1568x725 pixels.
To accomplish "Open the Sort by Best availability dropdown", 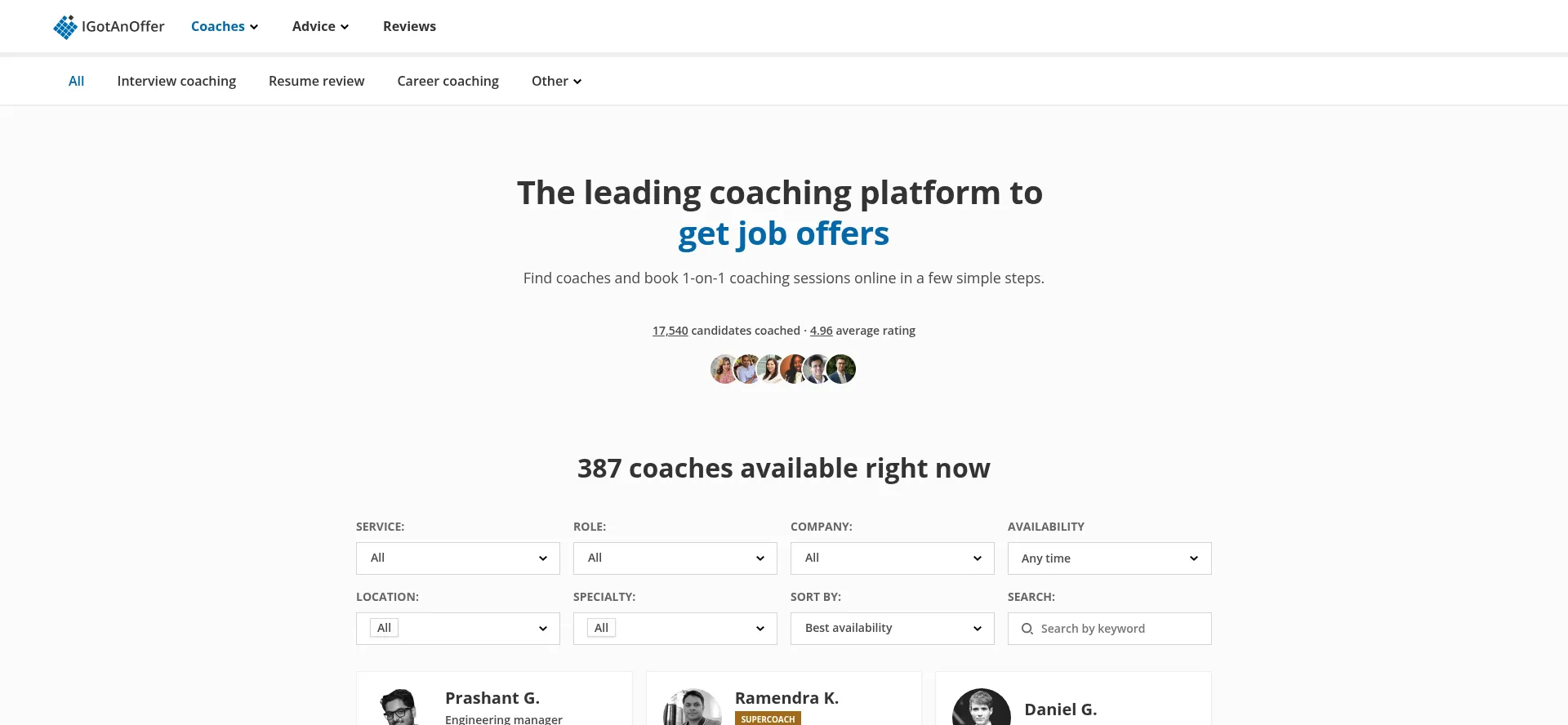I will pyautogui.click(x=892, y=629).
